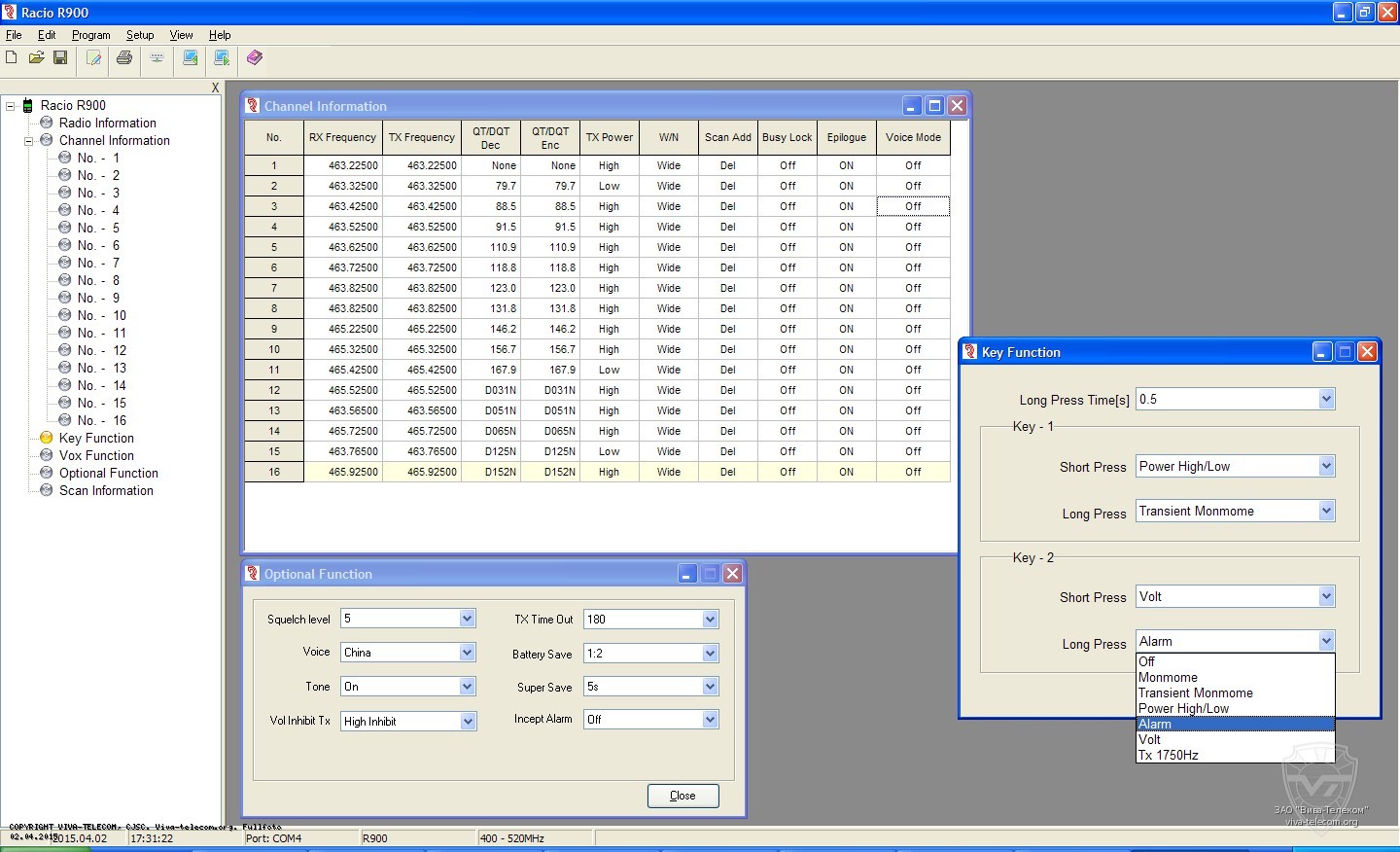The width and height of the screenshot is (1400, 852).
Task: Click the Save floppy disk icon
Action: (x=60, y=58)
